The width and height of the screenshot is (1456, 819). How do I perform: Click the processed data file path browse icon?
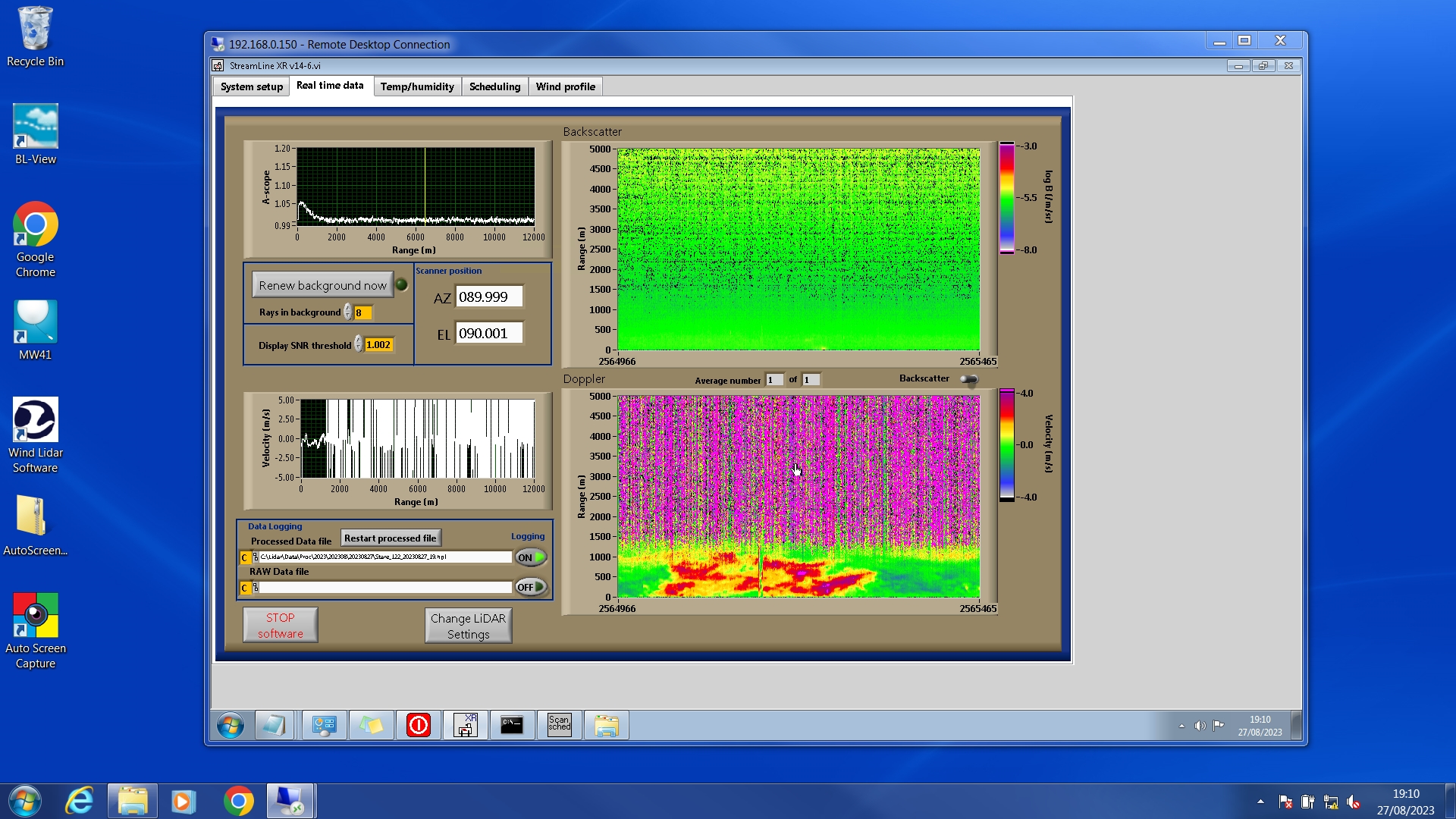point(256,557)
